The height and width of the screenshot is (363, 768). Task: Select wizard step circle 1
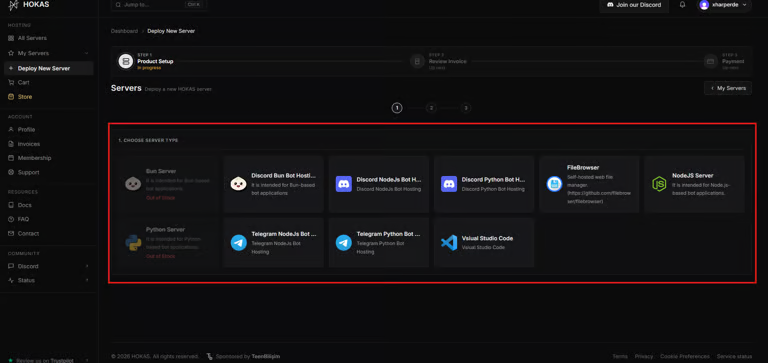point(397,108)
